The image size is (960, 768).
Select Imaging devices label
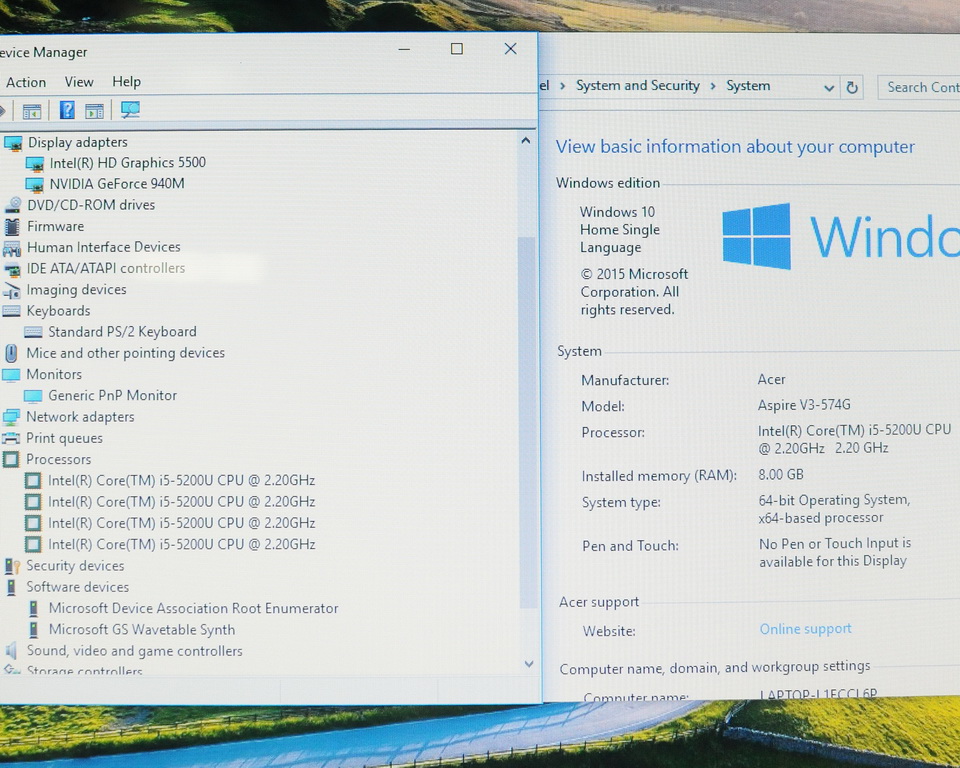(x=77, y=290)
